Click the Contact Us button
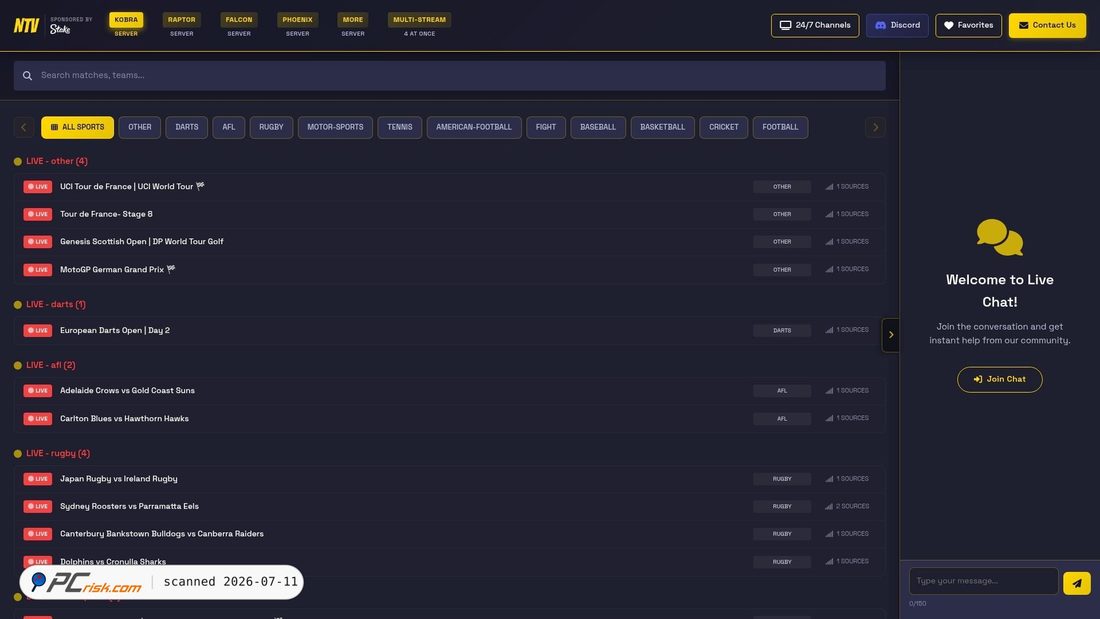The image size is (1100, 619). (1047, 25)
